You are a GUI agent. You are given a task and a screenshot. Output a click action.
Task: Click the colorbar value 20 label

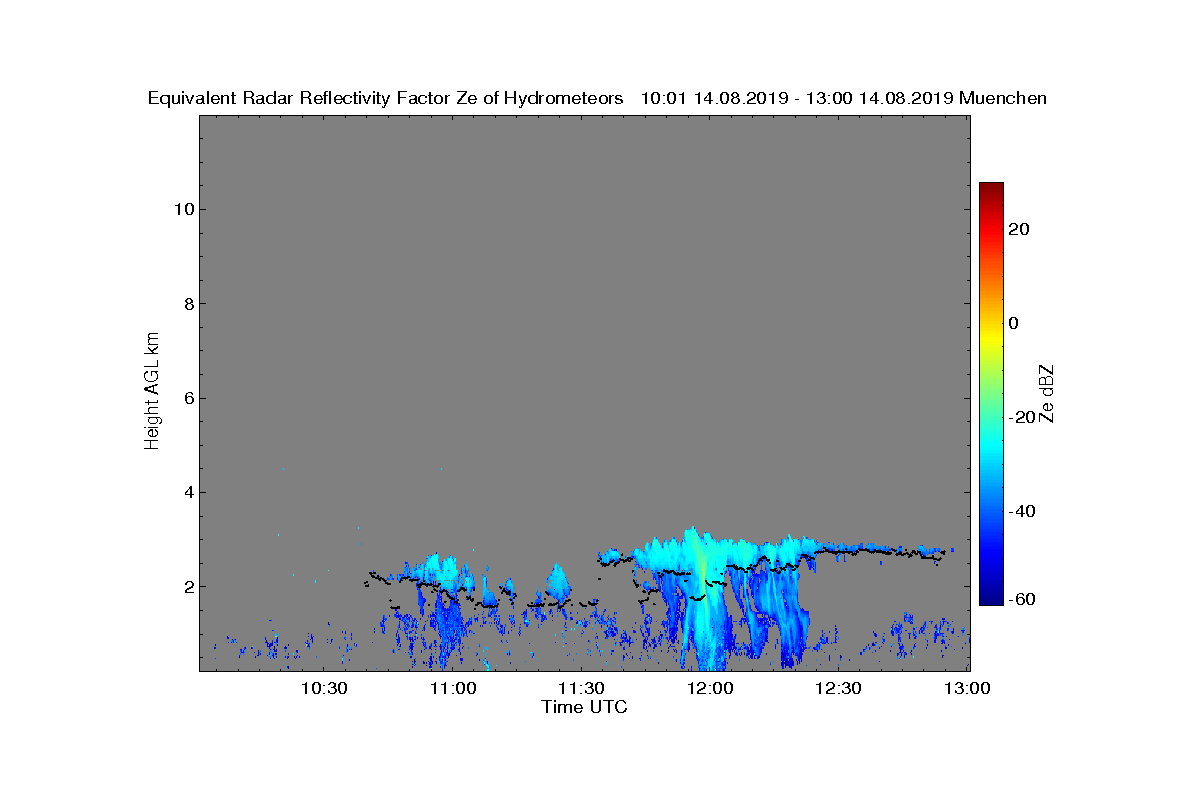click(1019, 229)
